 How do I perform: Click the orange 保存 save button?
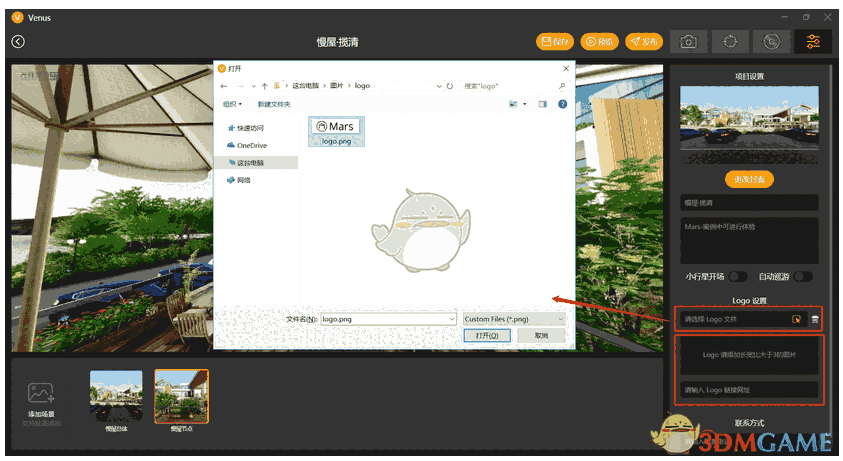pos(555,41)
